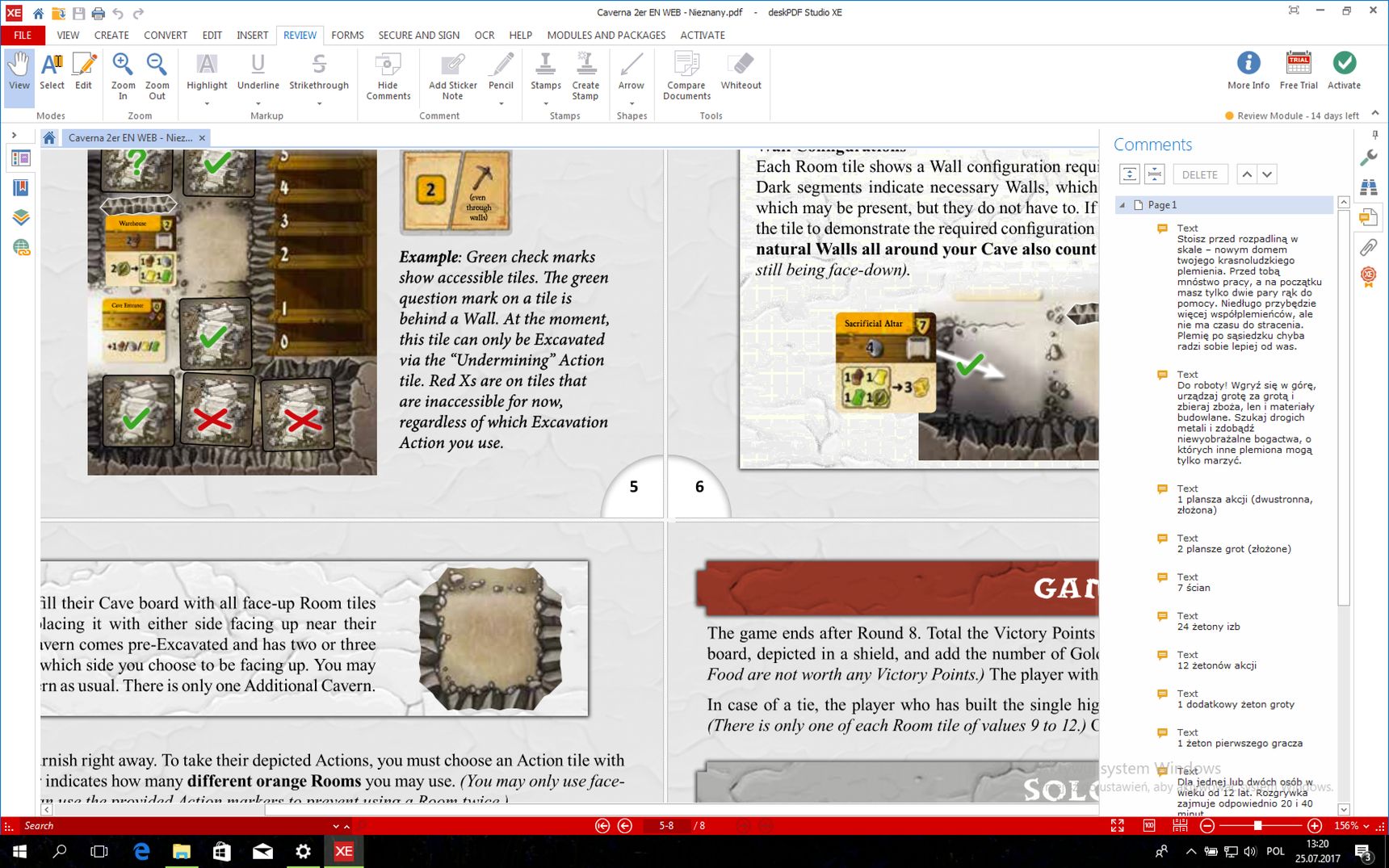This screenshot has width=1389, height=868.
Task: Open bookmarks side panel
Action: (21, 188)
